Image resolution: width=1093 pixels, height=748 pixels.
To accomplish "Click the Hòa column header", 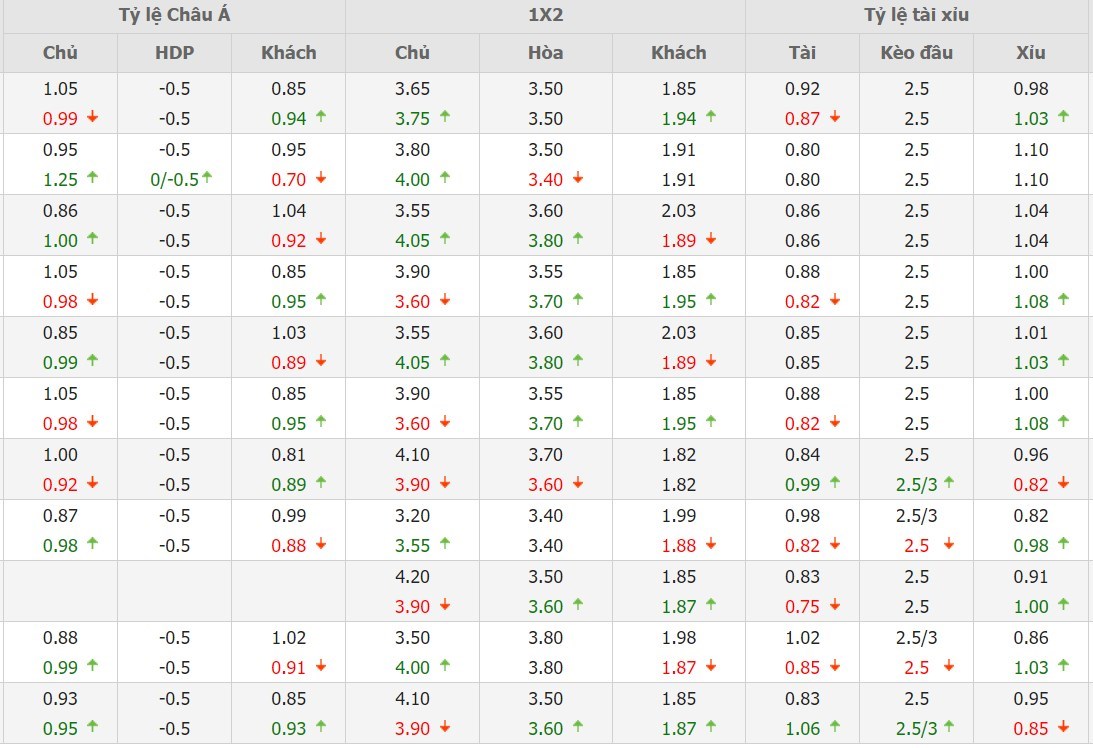I will tap(545, 53).
